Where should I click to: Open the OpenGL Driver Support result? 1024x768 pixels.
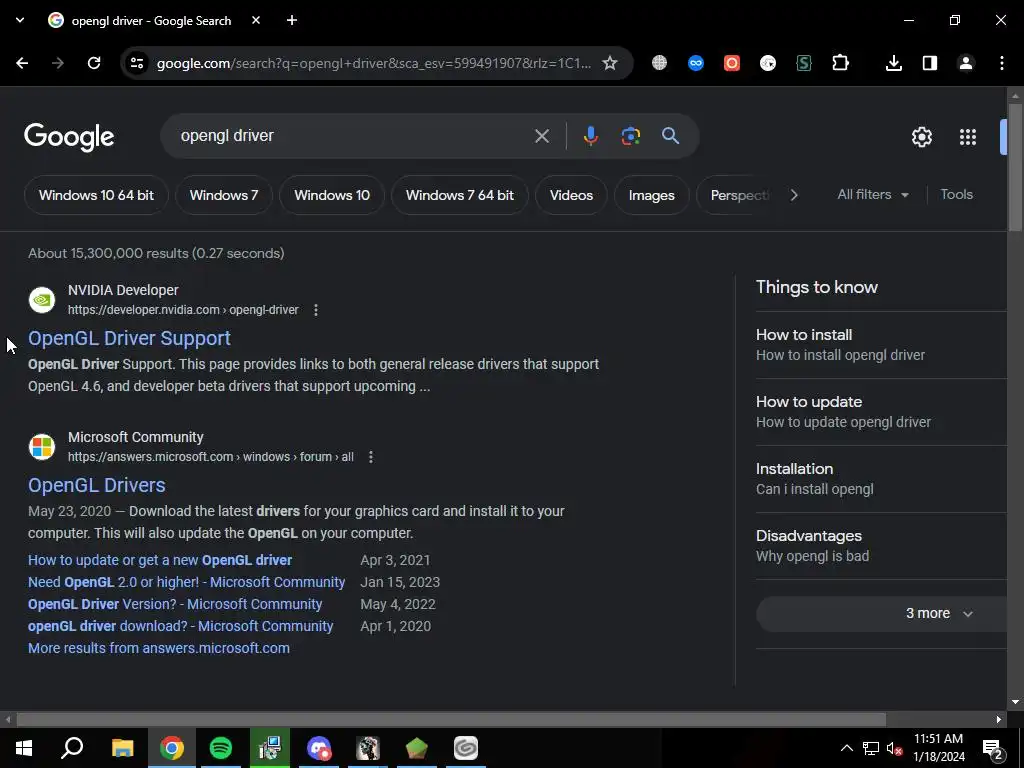pos(129,338)
